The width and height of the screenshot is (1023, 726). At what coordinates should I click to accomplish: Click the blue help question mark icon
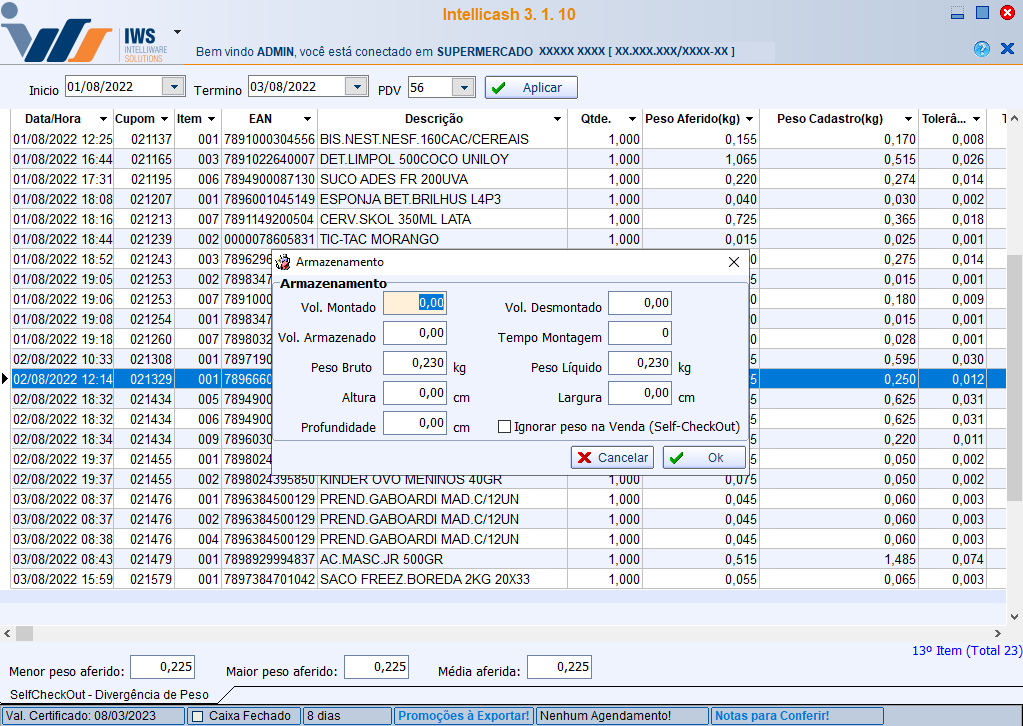point(981,48)
